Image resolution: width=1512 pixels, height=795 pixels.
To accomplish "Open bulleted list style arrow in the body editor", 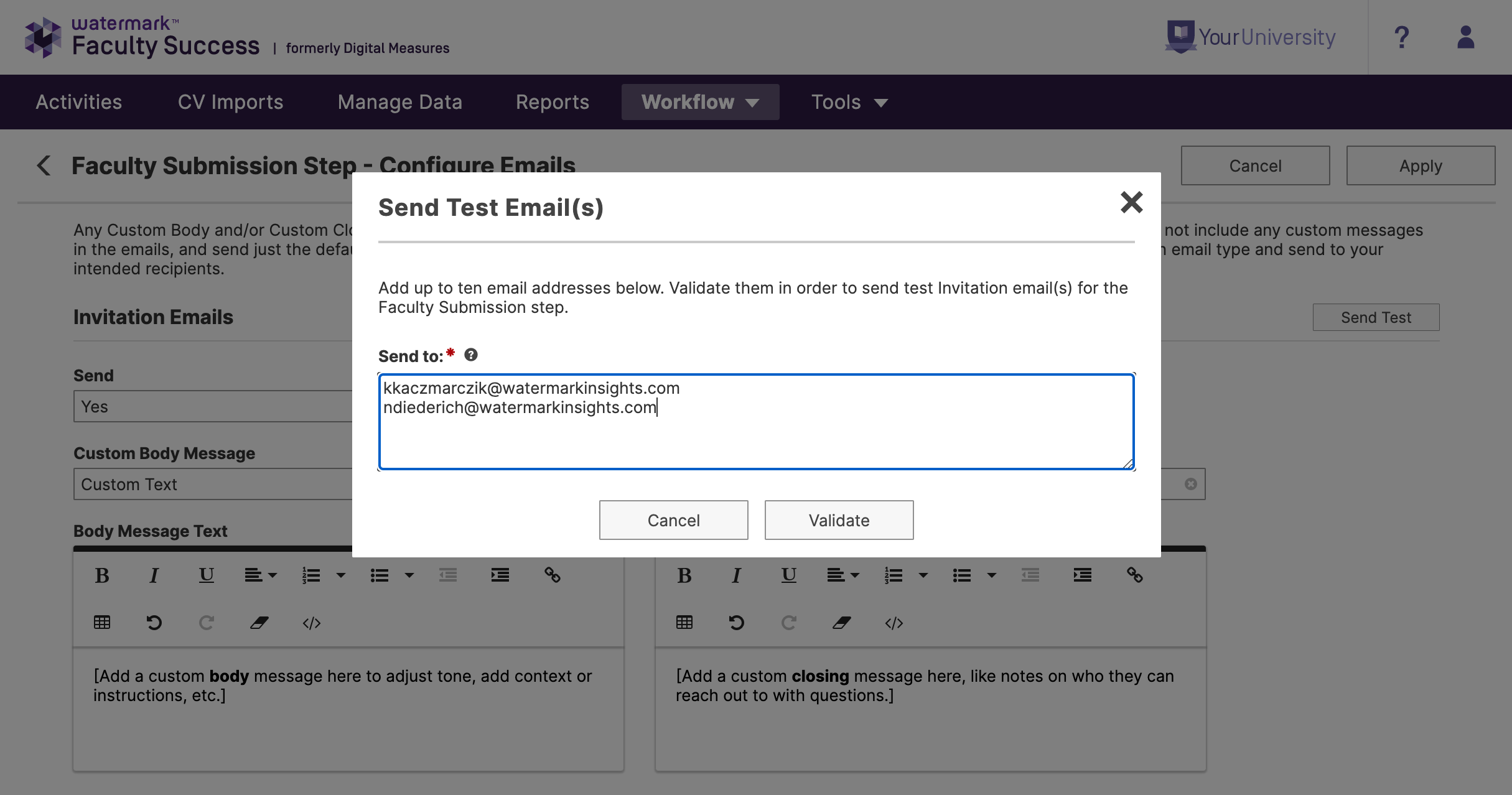I will [409, 575].
